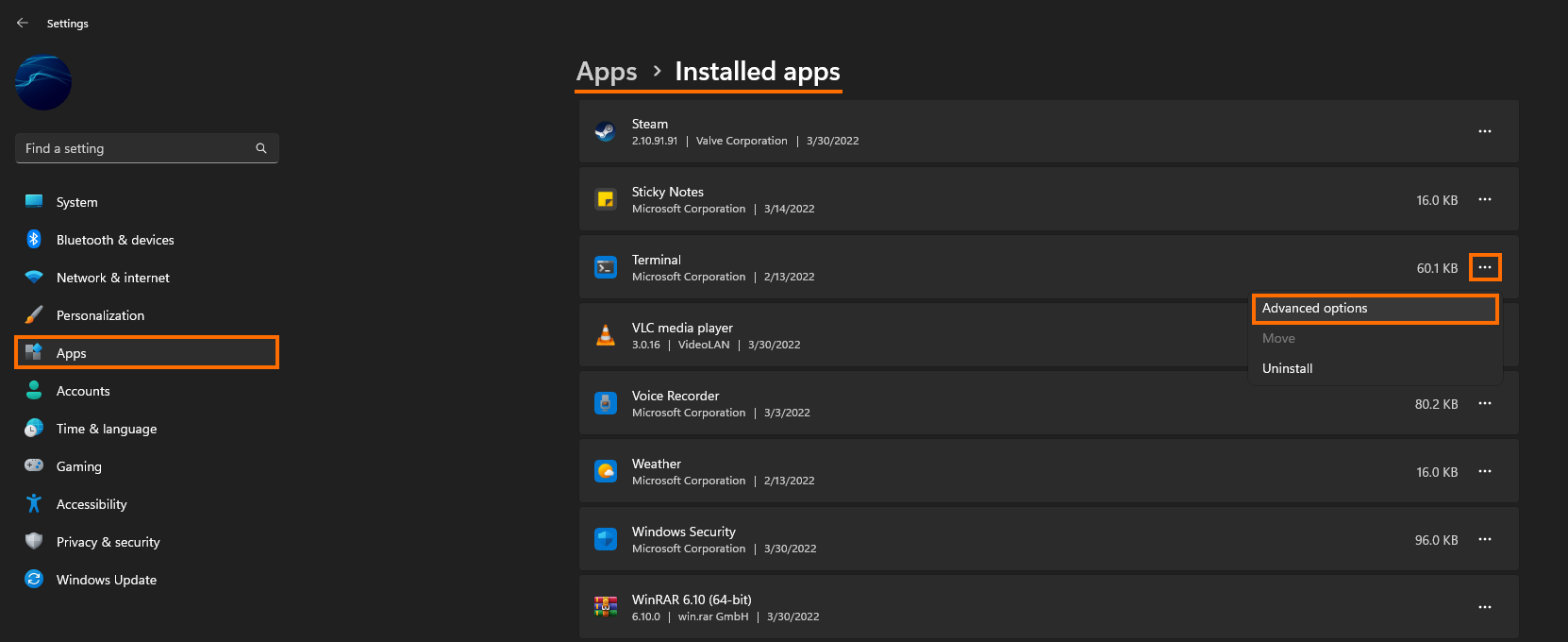Screen dimensions: 1568x642
Task: Click the VideoLAN publisher text
Action: (704, 345)
